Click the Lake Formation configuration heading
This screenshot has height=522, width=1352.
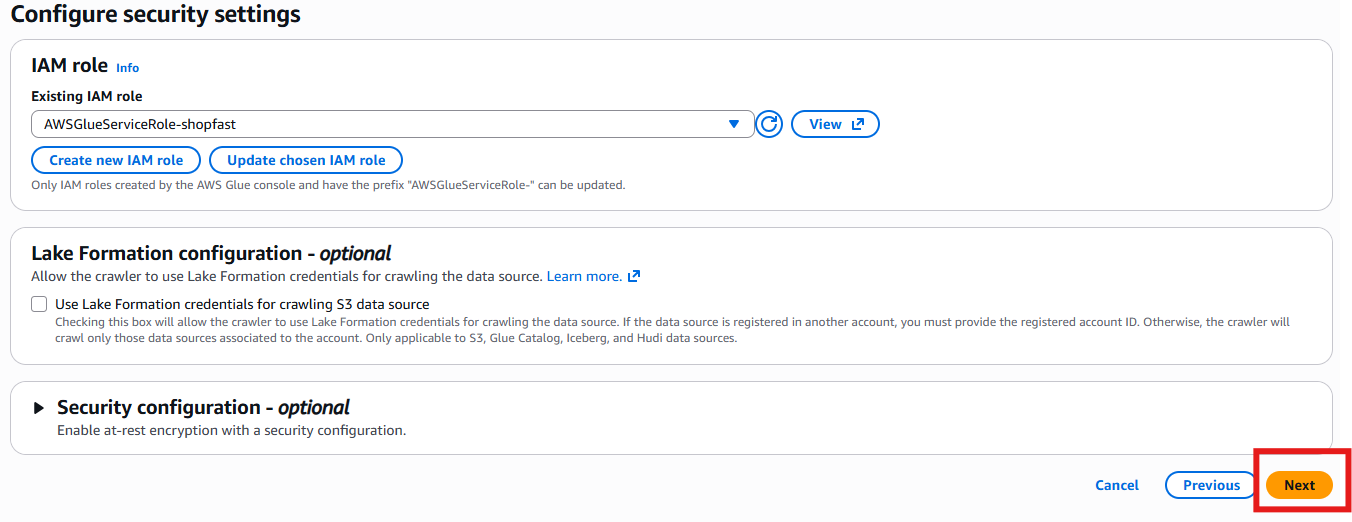[211, 253]
